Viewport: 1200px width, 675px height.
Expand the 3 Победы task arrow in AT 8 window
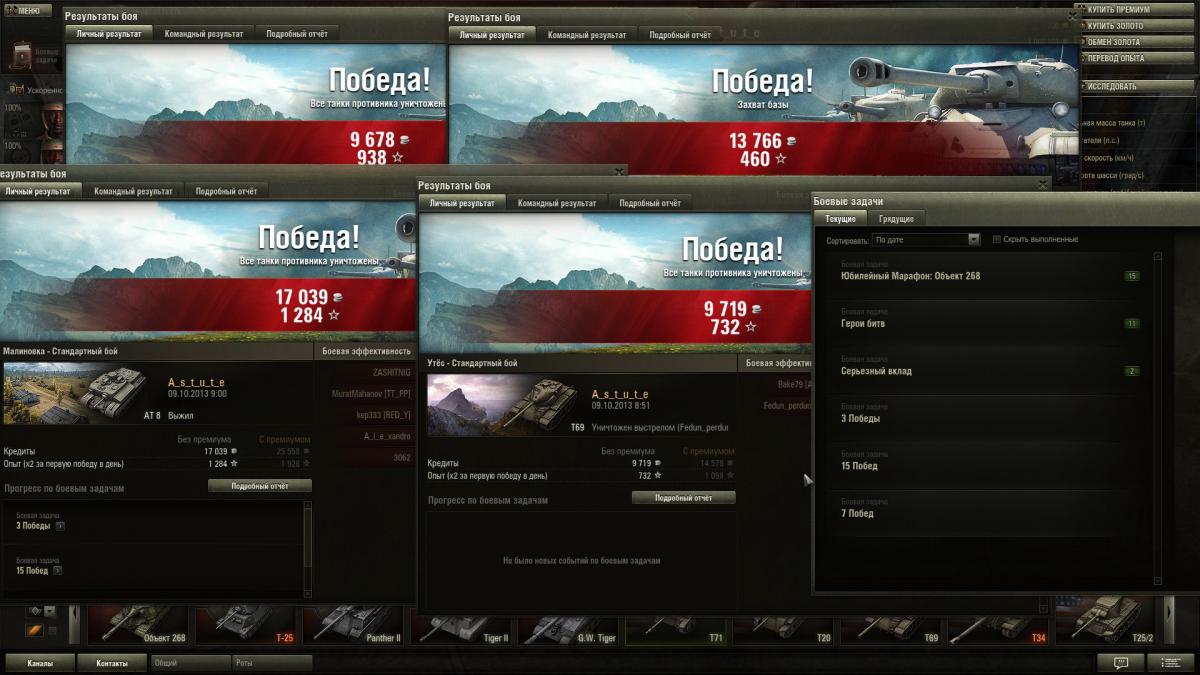pos(59,526)
